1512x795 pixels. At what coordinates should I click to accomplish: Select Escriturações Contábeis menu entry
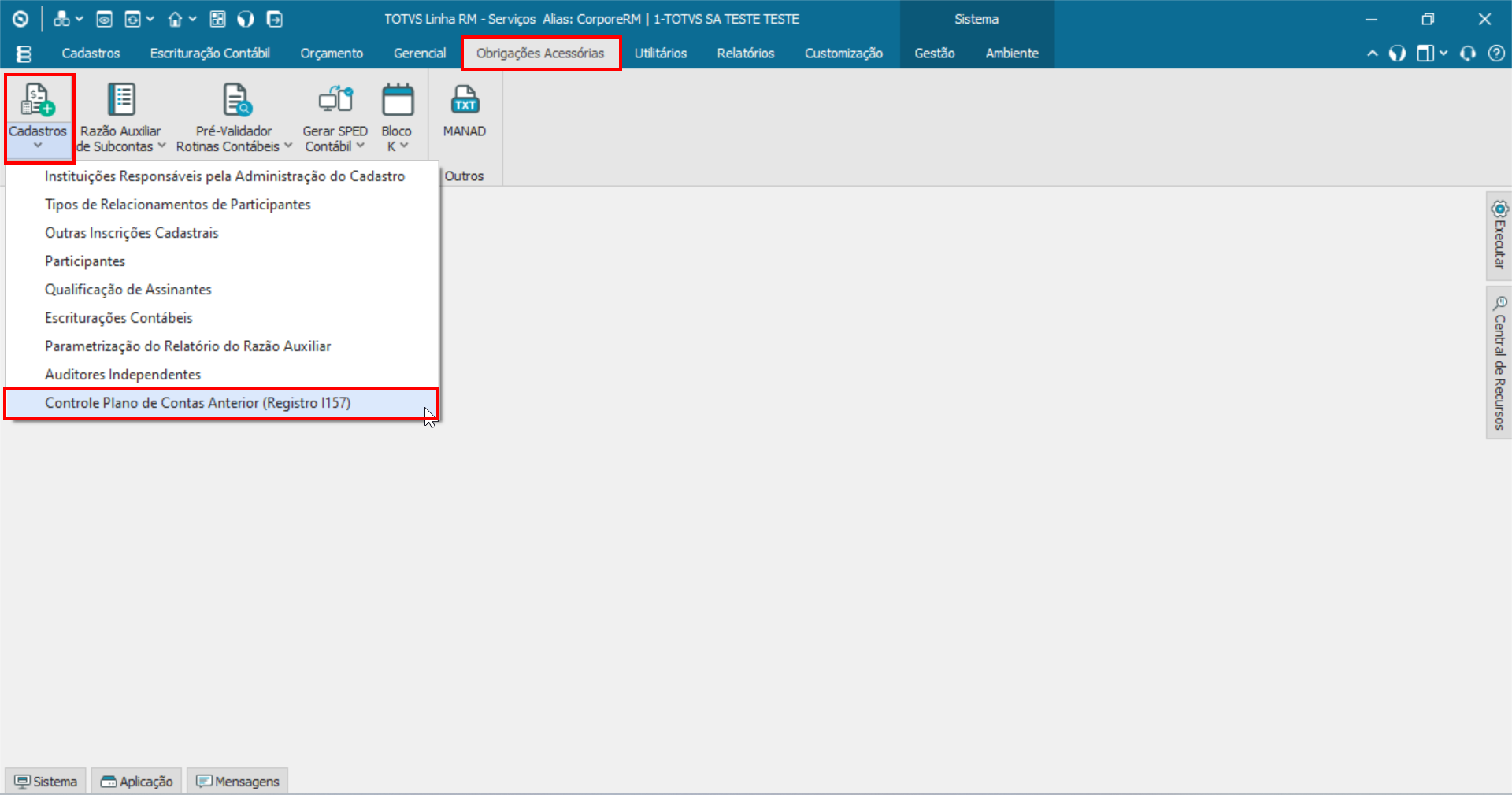222,318
